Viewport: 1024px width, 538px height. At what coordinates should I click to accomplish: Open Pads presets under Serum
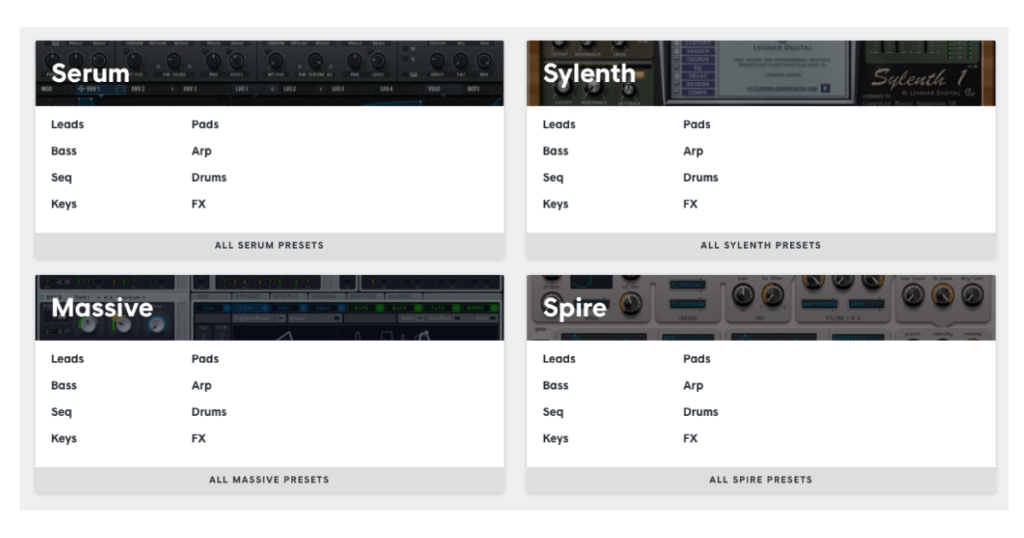tap(205, 124)
